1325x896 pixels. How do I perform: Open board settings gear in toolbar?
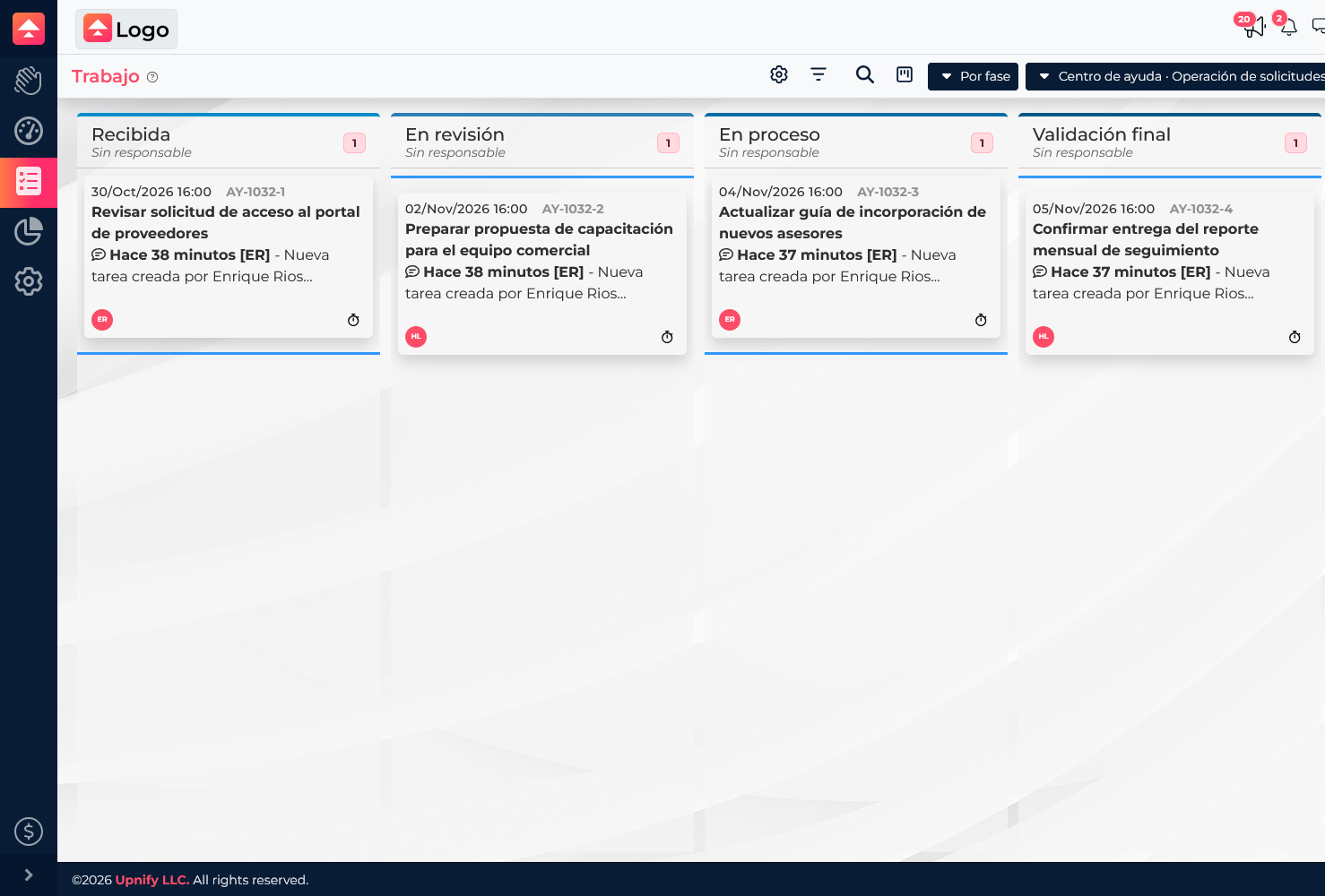779,74
